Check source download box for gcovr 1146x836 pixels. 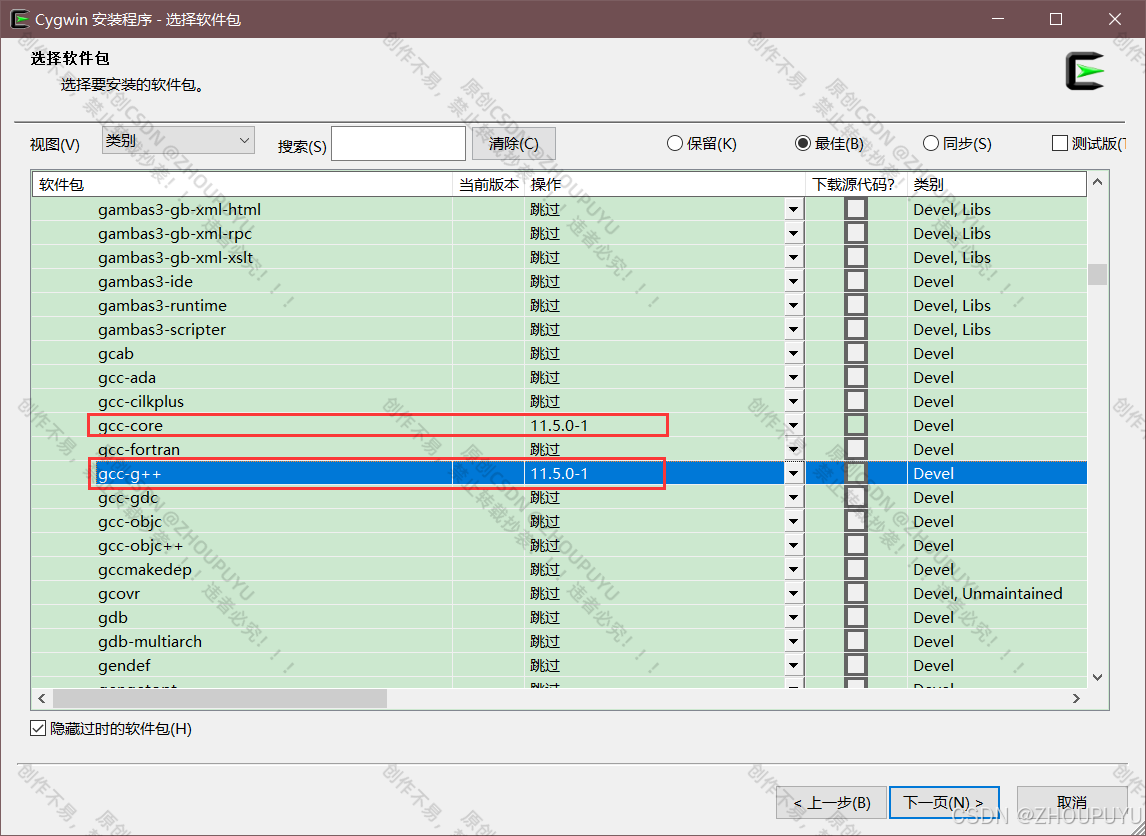coord(856,593)
